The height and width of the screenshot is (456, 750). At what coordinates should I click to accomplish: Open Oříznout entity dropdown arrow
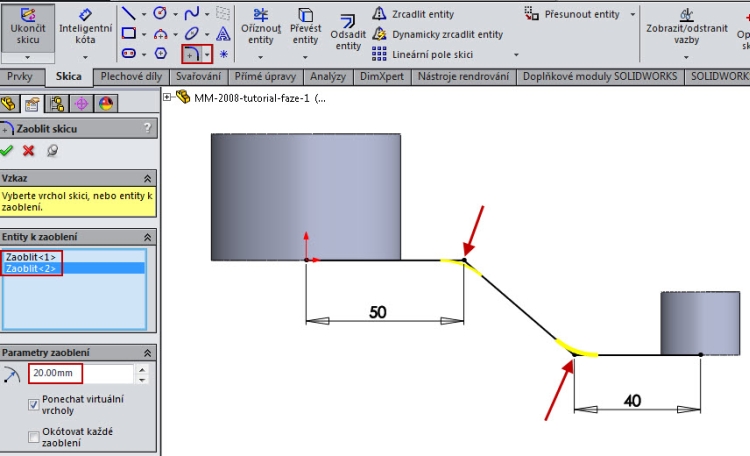(x=261, y=57)
